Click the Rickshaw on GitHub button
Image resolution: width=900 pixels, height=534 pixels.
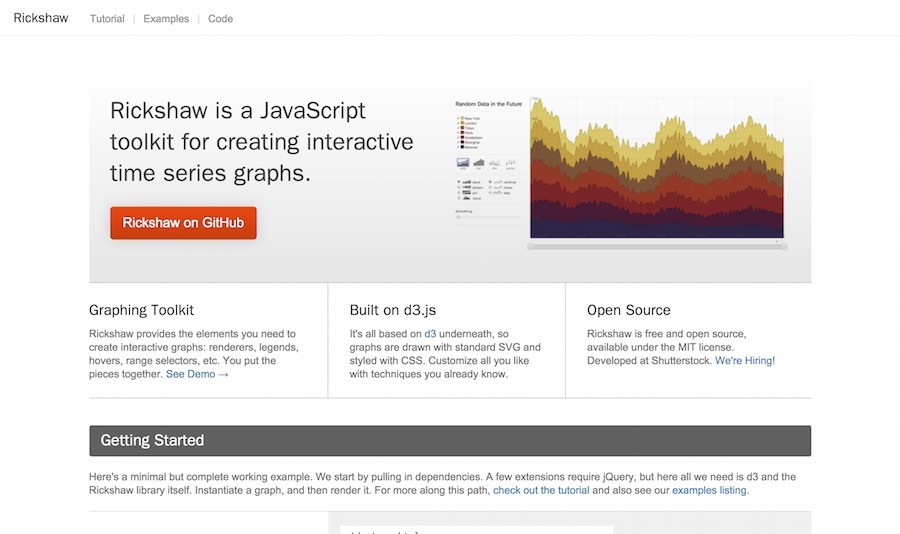(183, 223)
